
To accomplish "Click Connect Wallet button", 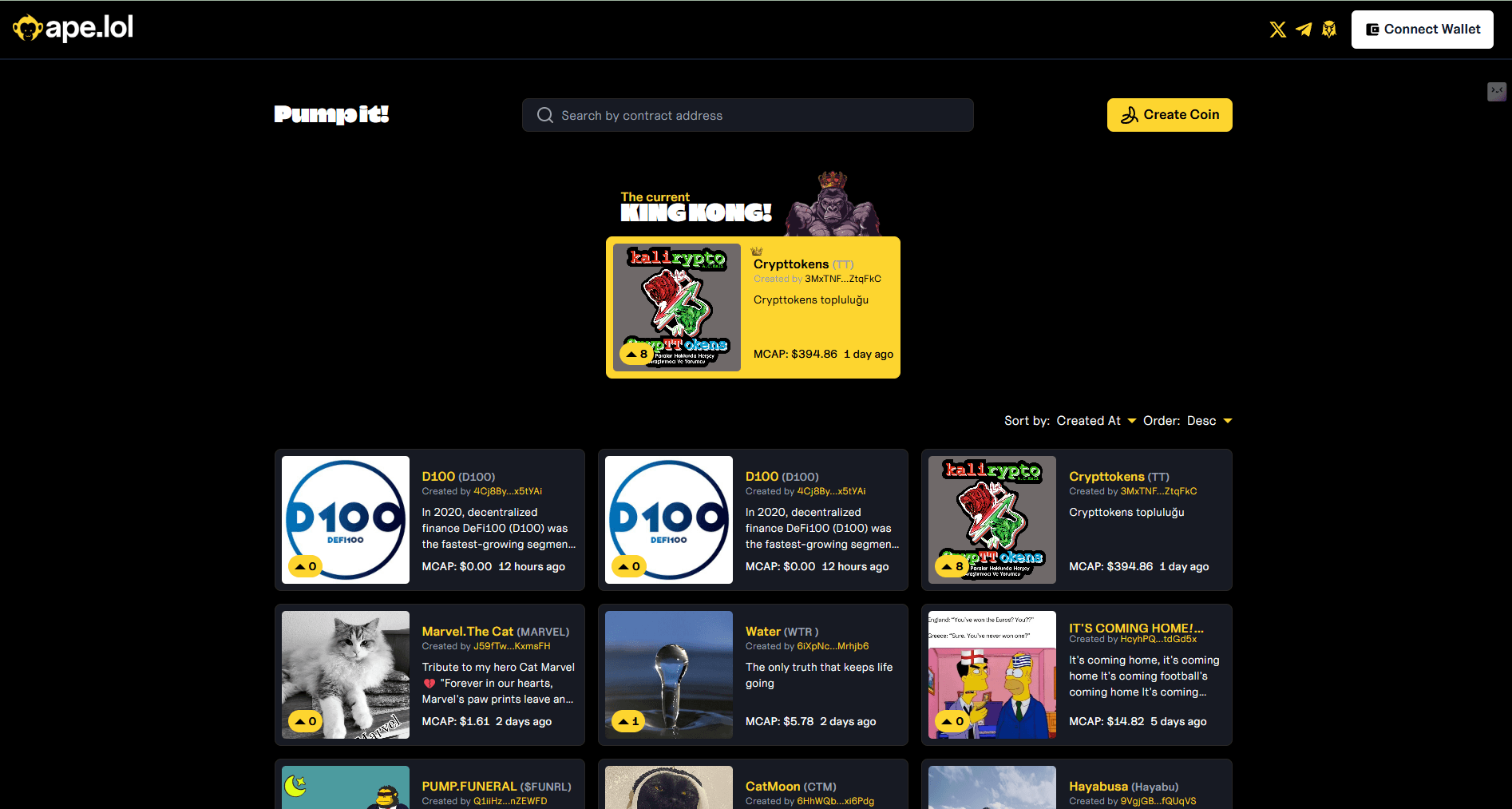I will coord(1422,30).
